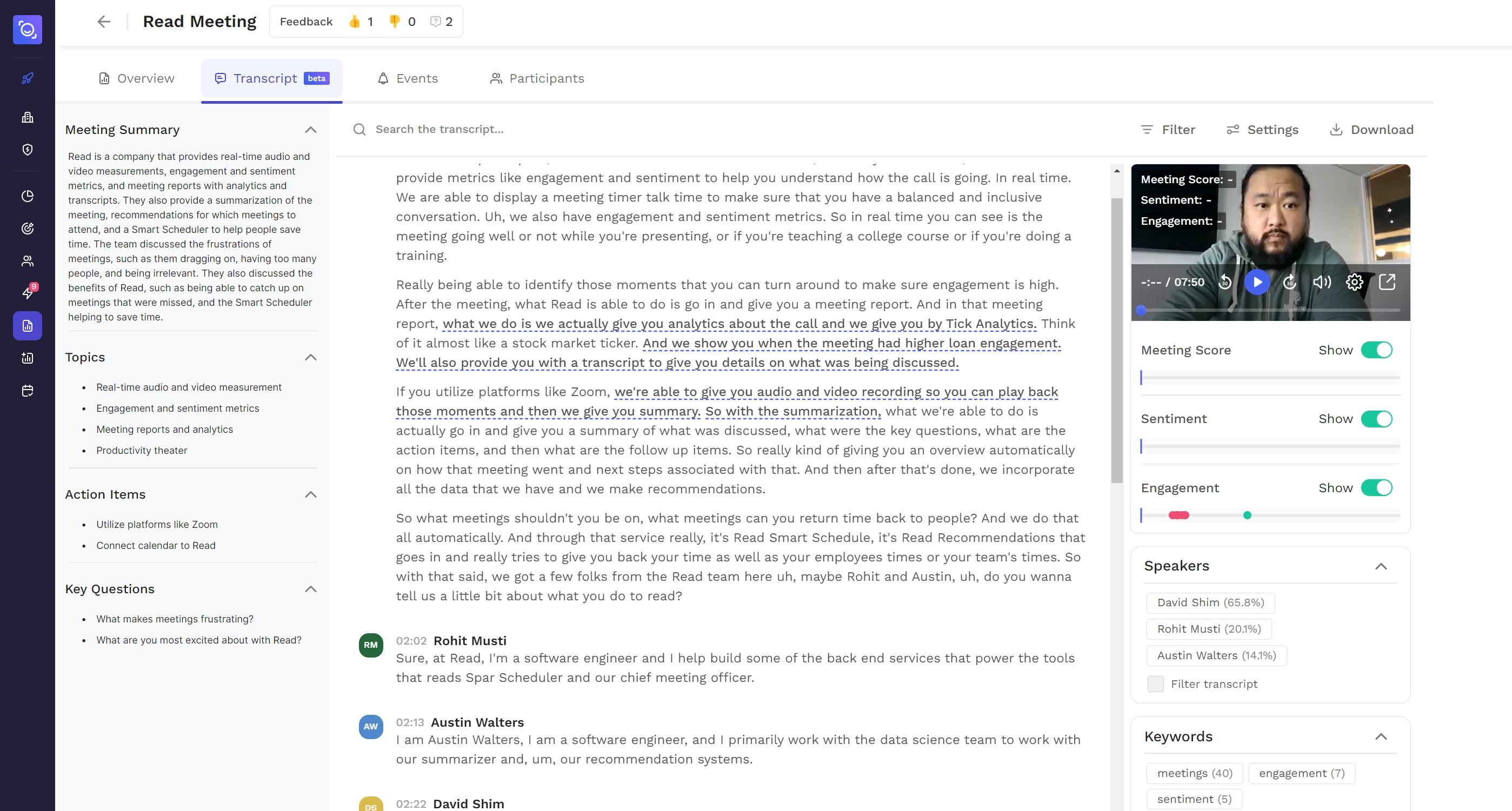Click action item 'Connect calendar to Read'

click(x=156, y=546)
